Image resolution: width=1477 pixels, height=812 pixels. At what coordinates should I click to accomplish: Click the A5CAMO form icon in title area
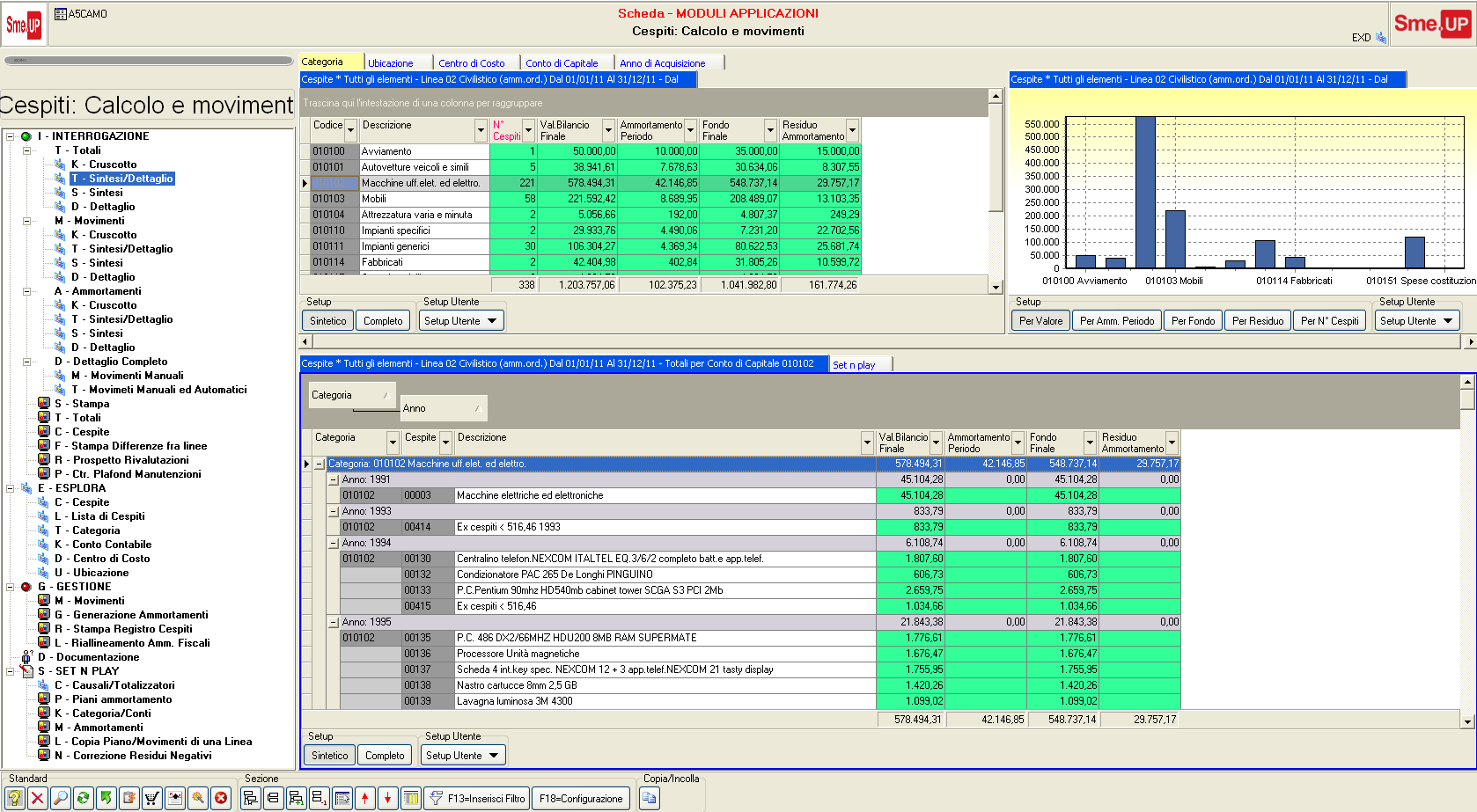tap(60, 14)
